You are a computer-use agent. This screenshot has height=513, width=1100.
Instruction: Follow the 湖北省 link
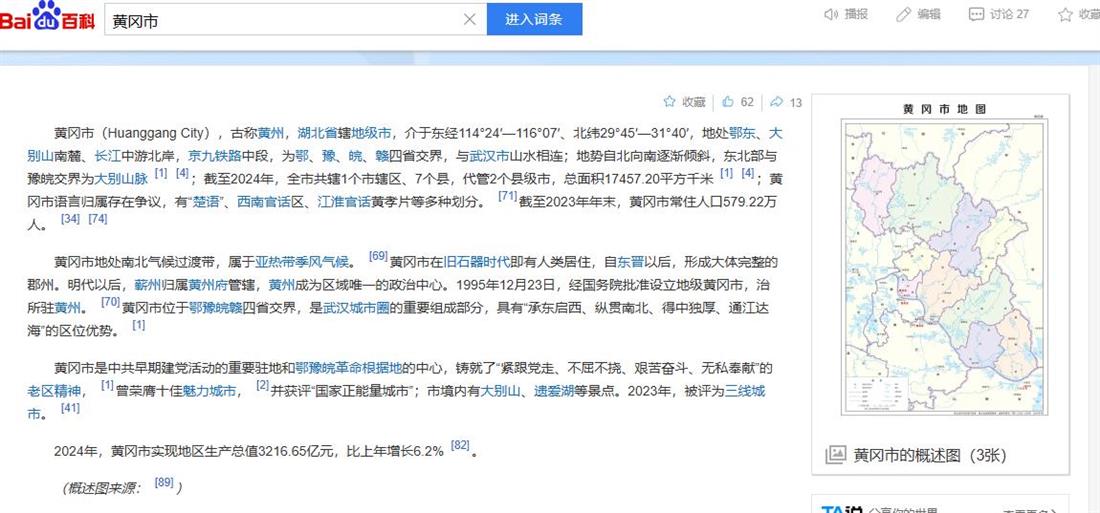coord(316,133)
